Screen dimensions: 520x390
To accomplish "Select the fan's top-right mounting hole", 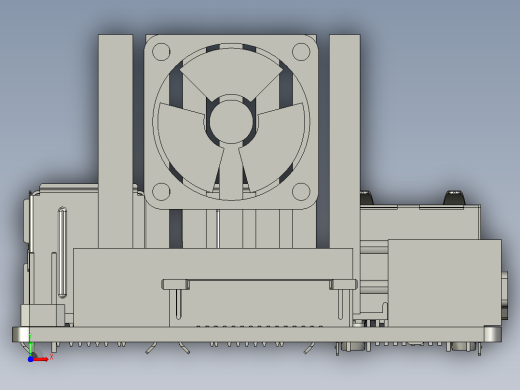I will [301, 52].
